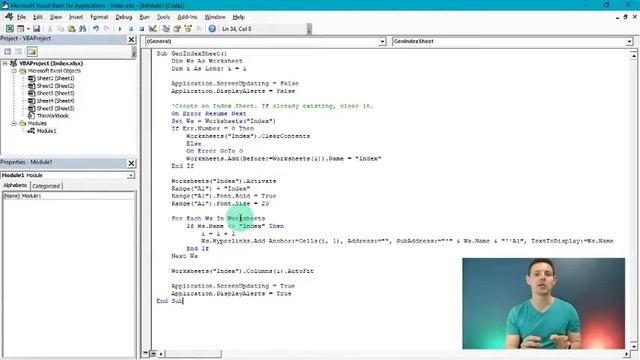Image resolution: width=640 pixels, height=360 pixels.
Task: Click the View Object icon in Project panel
Action: point(19,51)
